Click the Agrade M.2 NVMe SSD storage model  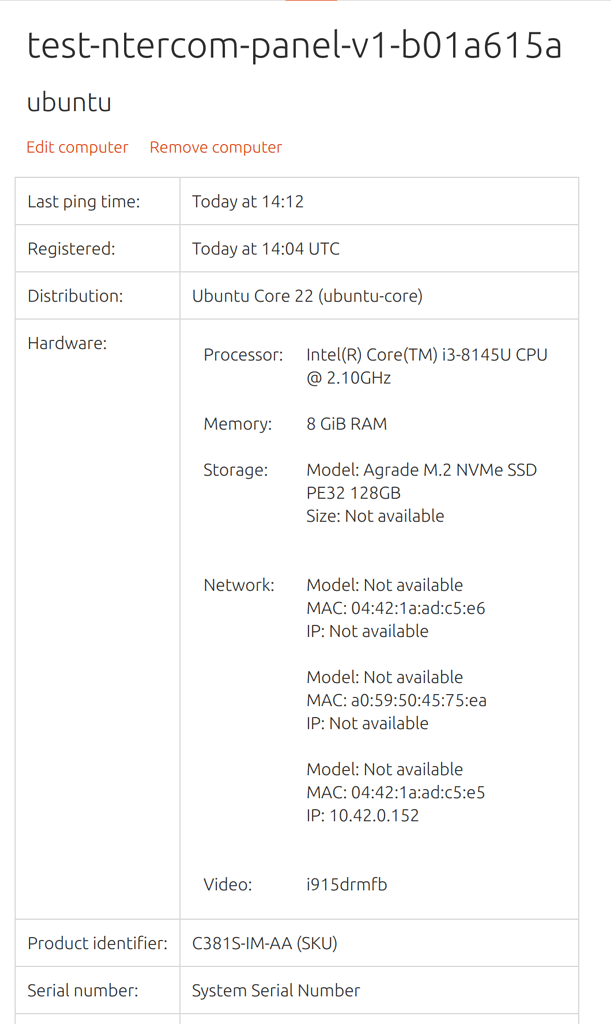pyautogui.click(x=421, y=481)
